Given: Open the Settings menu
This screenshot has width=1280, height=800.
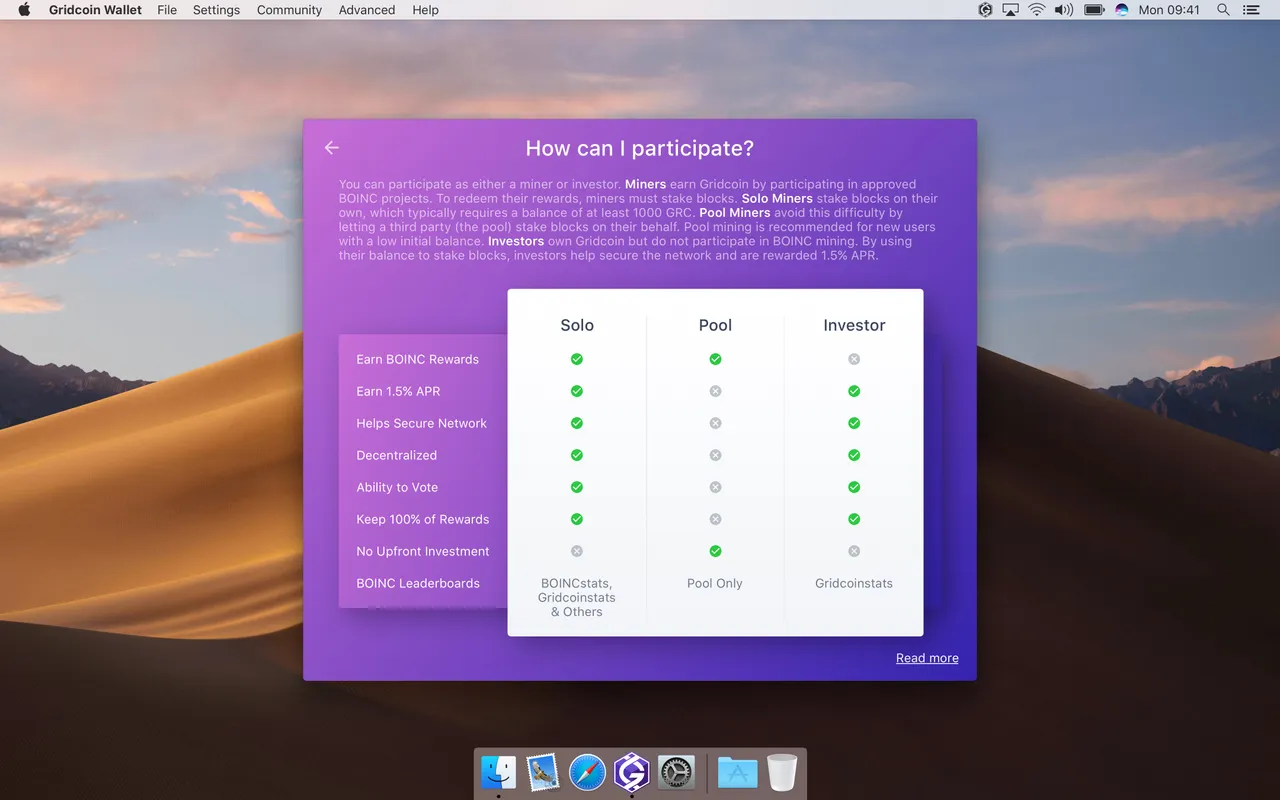Looking at the screenshot, I should pos(216,10).
